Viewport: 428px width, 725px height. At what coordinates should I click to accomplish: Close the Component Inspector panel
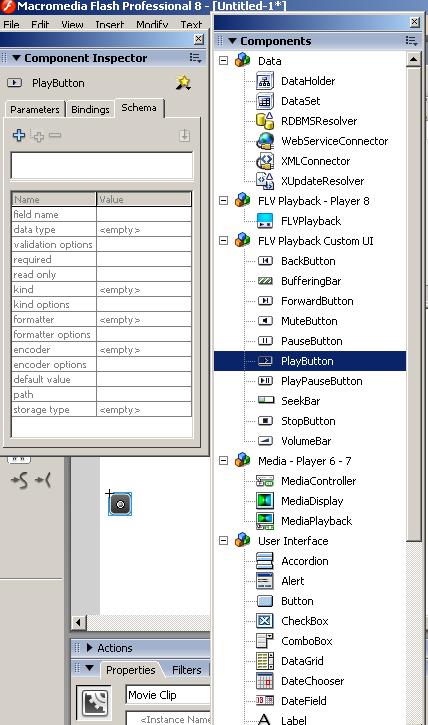[199, 39]
